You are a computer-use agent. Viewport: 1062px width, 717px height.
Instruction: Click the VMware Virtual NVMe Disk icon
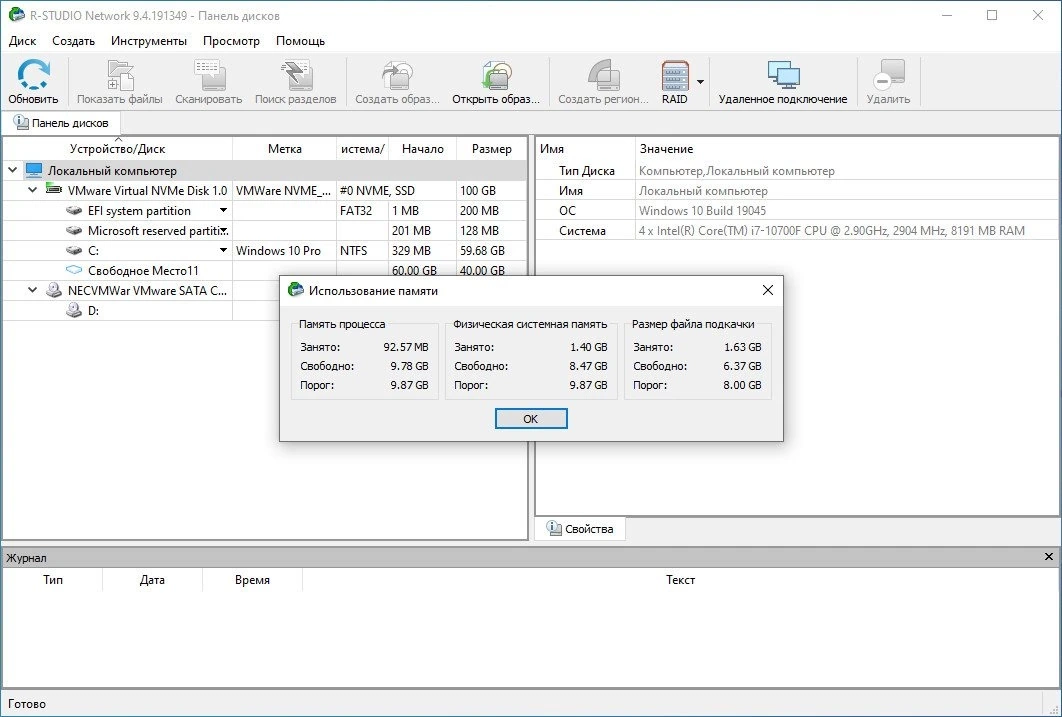coord(54,190)
